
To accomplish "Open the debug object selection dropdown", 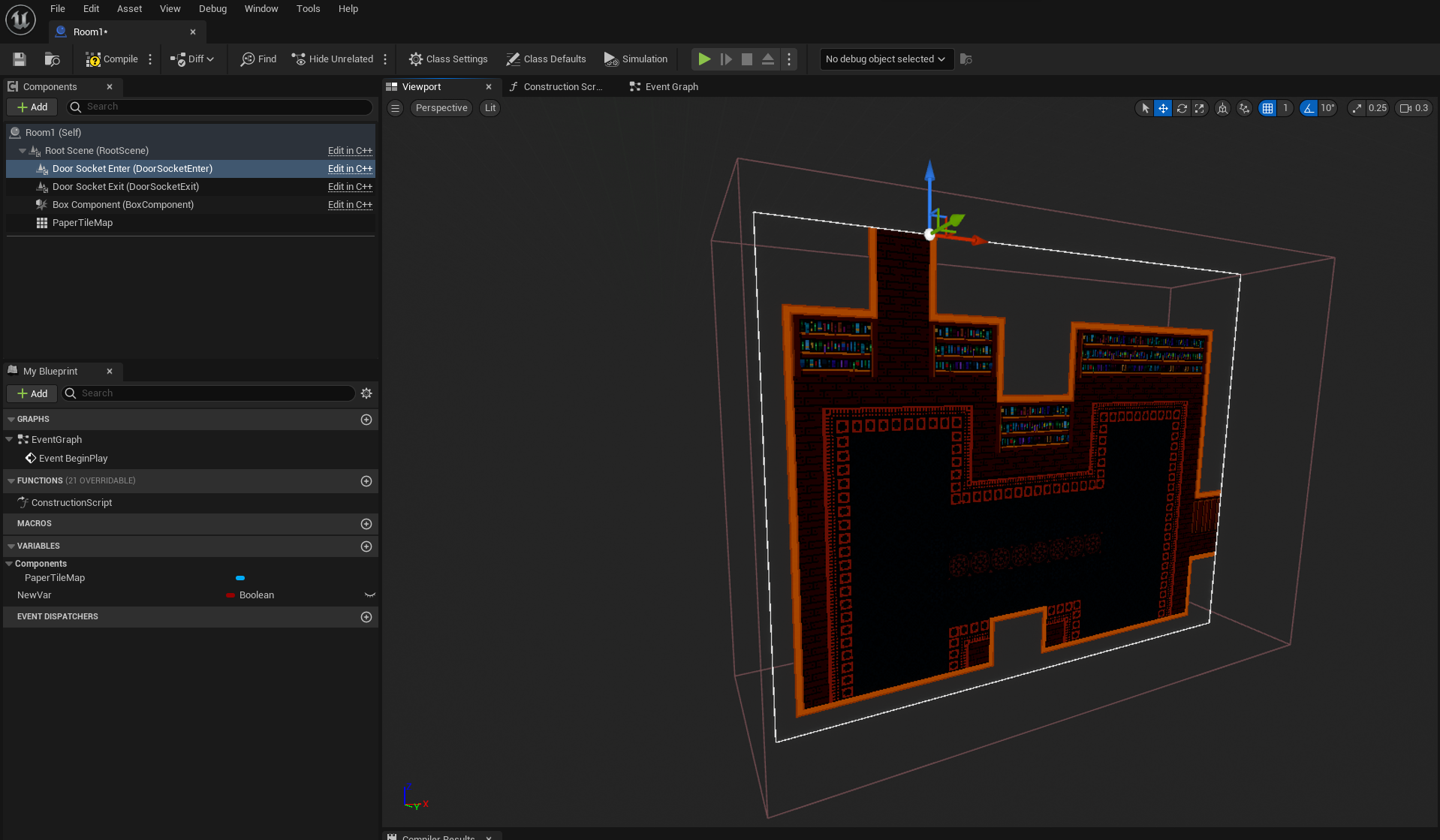I will click(885, 59).
